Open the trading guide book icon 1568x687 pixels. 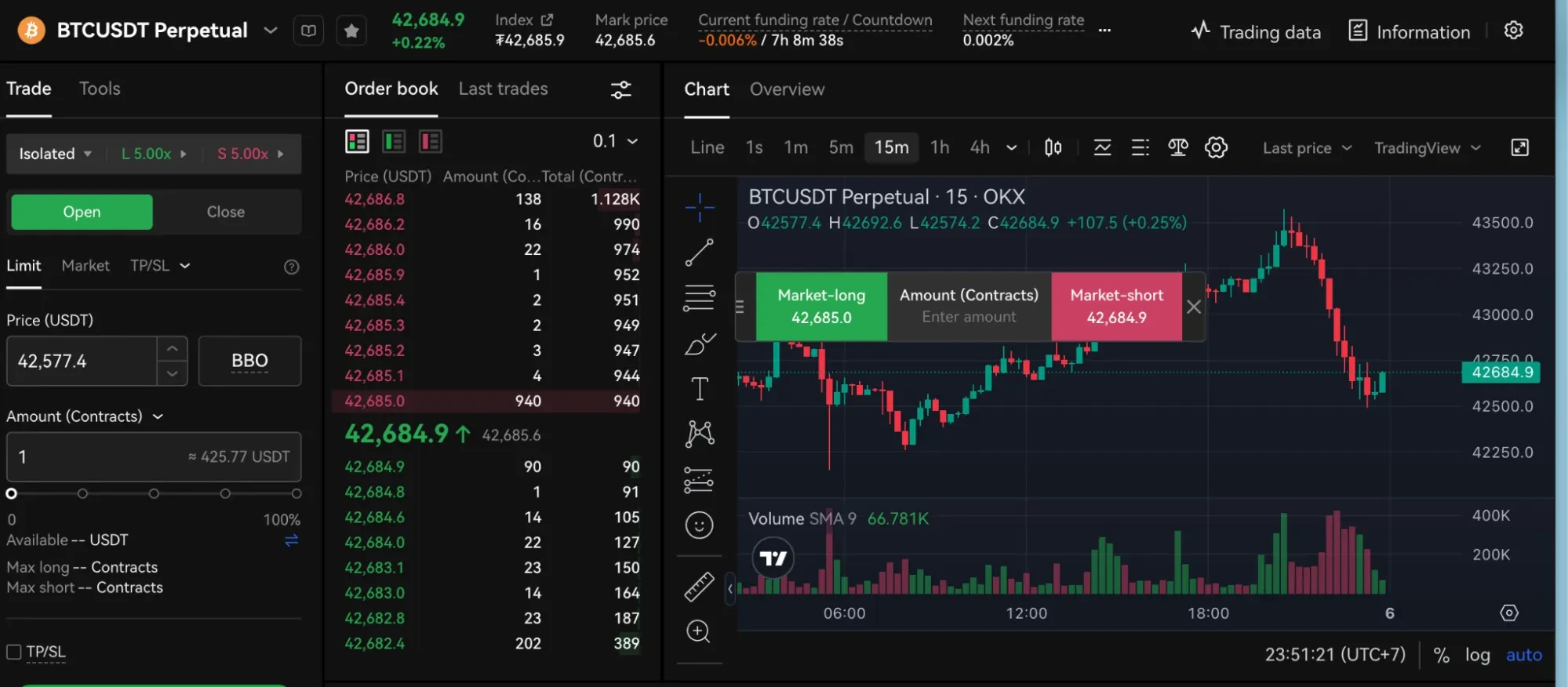click(x=309, y=31)
